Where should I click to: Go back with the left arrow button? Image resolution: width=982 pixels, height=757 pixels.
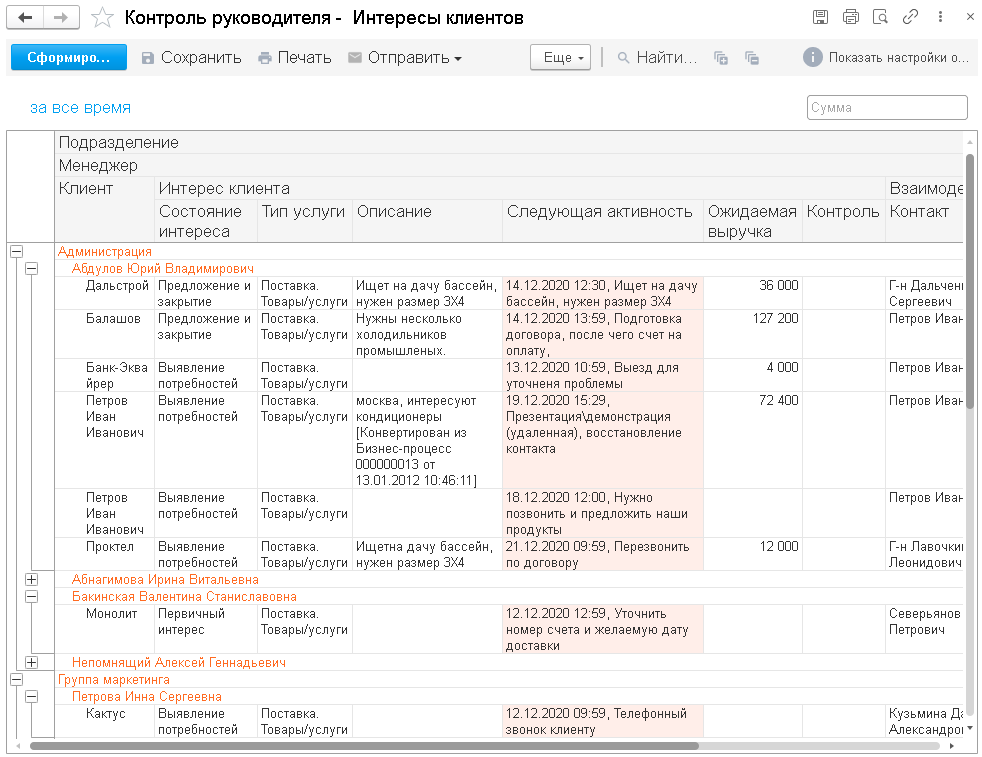pyautogui.click(x=25, y=18)
